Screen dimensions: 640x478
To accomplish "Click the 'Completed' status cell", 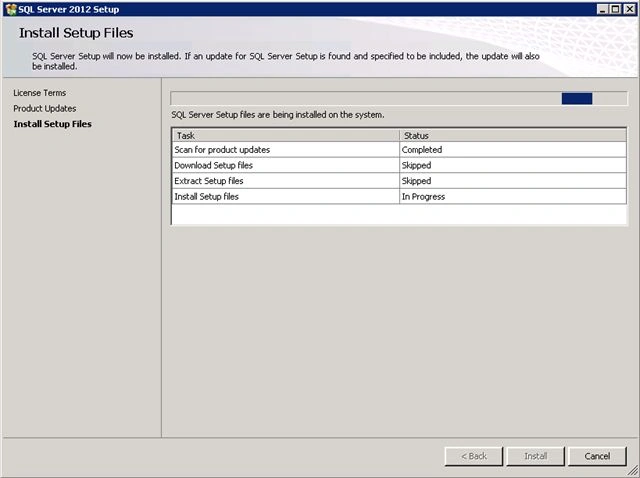I will point(513,149).
